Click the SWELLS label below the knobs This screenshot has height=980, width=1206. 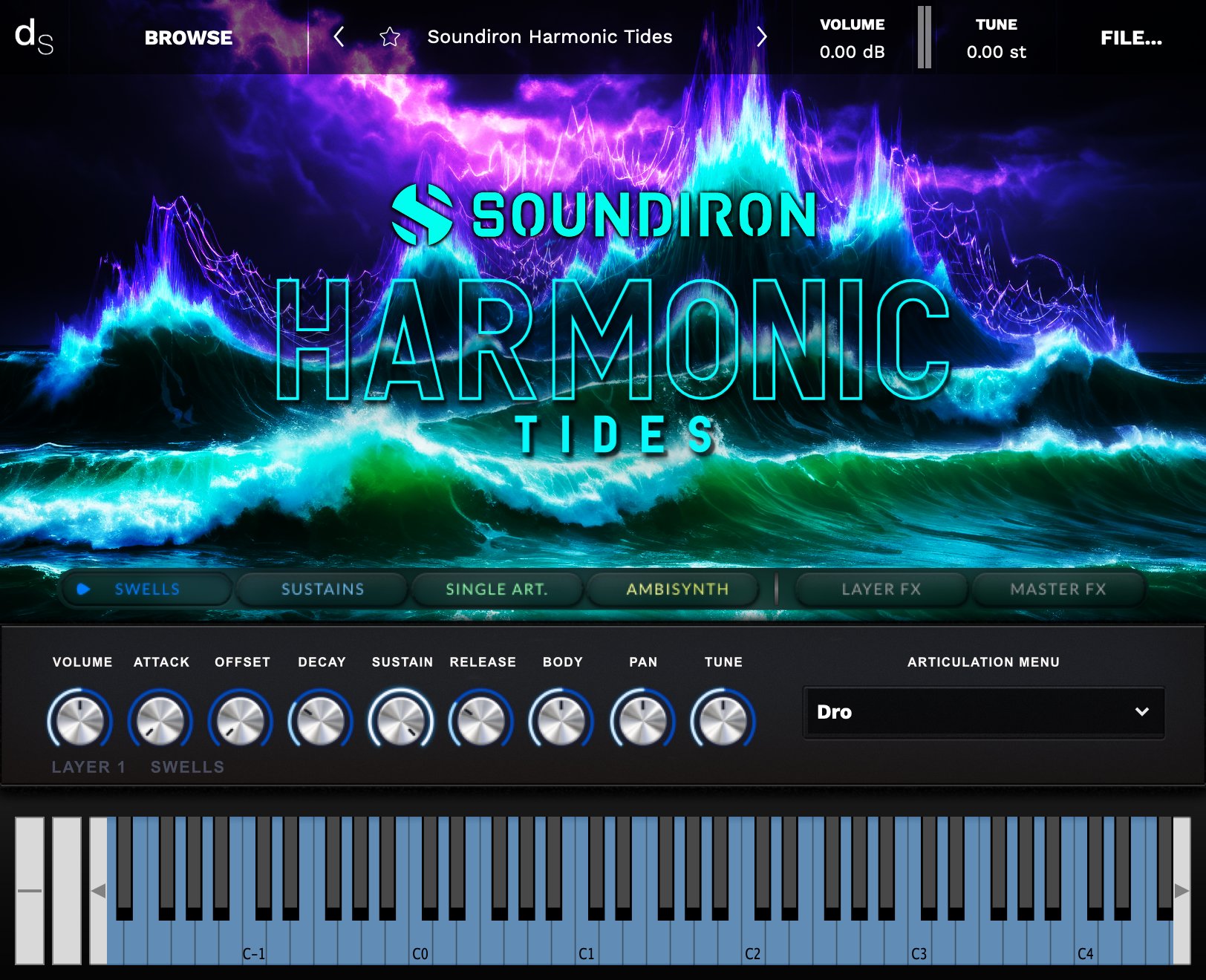[187, 767]
